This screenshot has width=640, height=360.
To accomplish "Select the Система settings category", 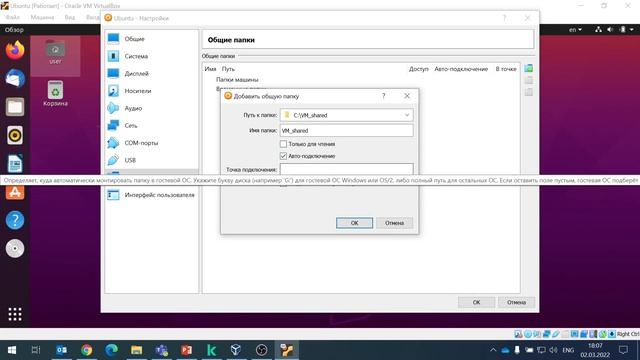I will click(x=151, y=56).
